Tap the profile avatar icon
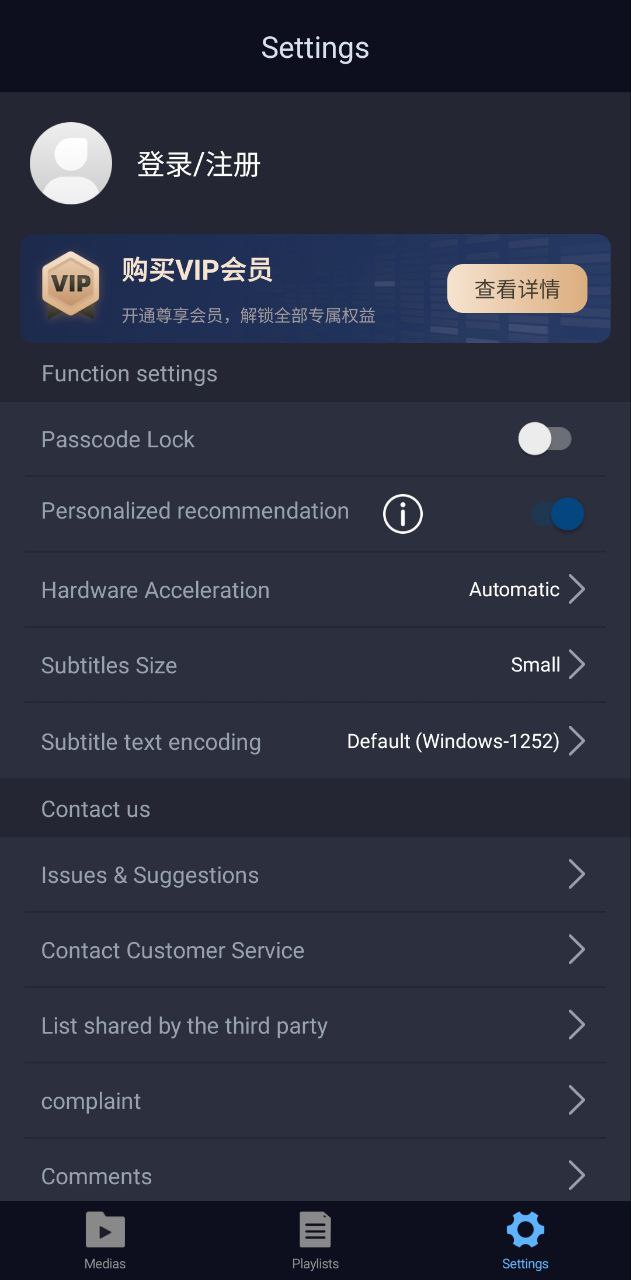The width and height of the screenshot is (631, 1280). (71, 163)
